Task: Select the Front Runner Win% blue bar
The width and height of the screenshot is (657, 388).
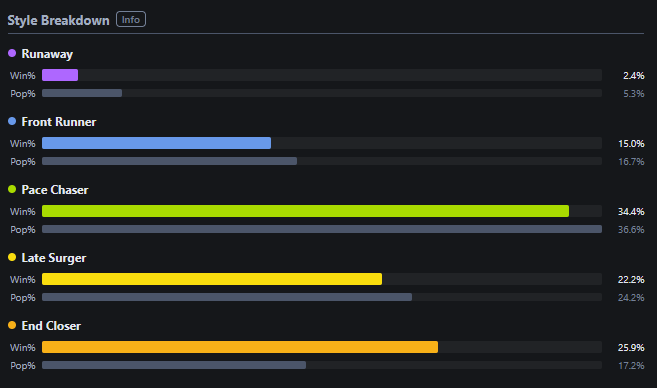Action: coord(156,143)
